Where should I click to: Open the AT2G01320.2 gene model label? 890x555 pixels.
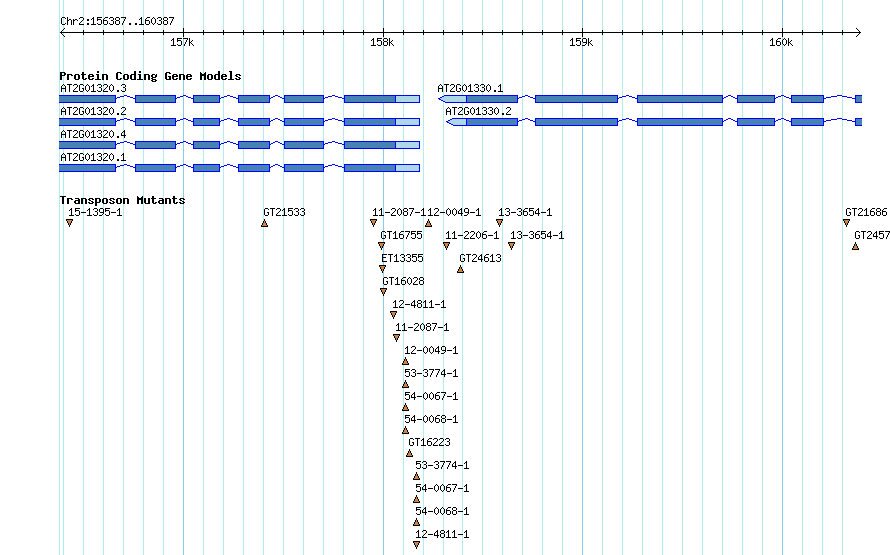click(93, 111)
